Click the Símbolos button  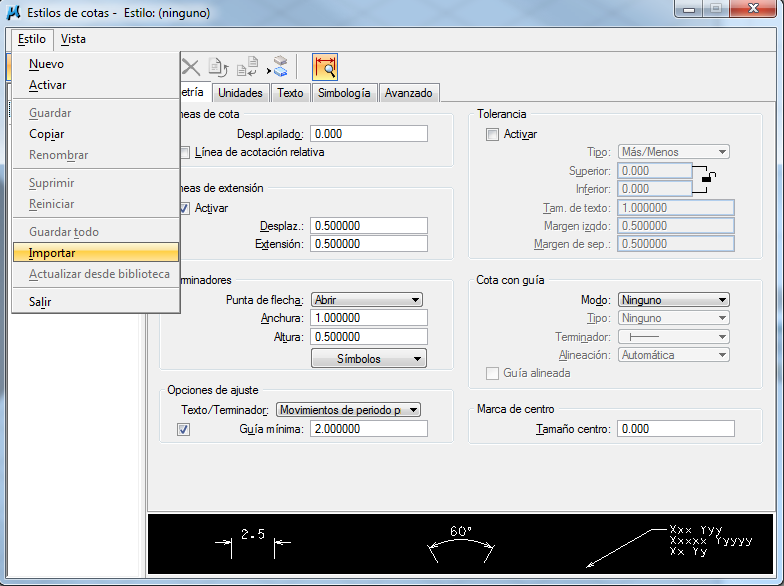[369, 359]
